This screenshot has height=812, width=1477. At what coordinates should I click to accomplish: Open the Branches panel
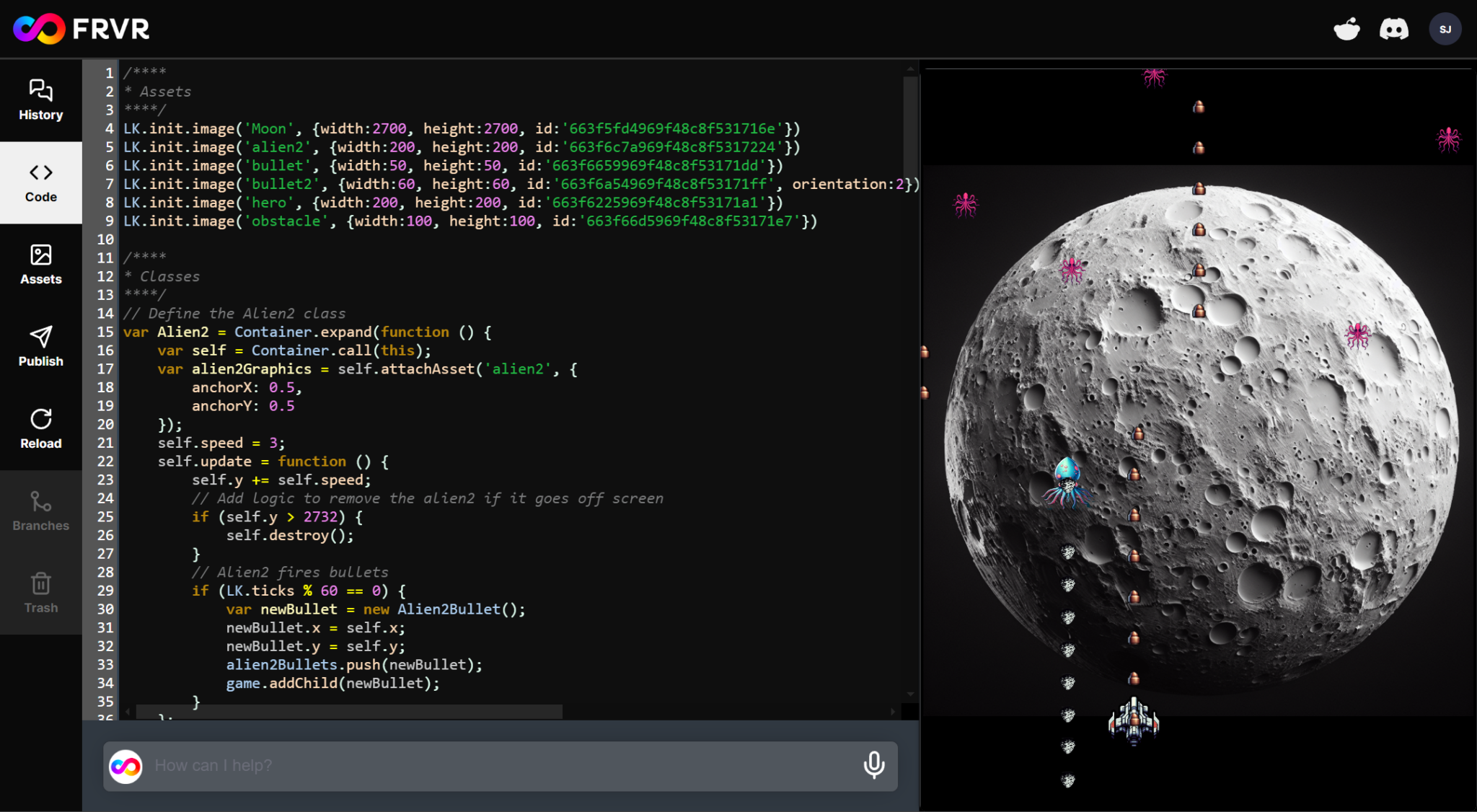(40, 511)
